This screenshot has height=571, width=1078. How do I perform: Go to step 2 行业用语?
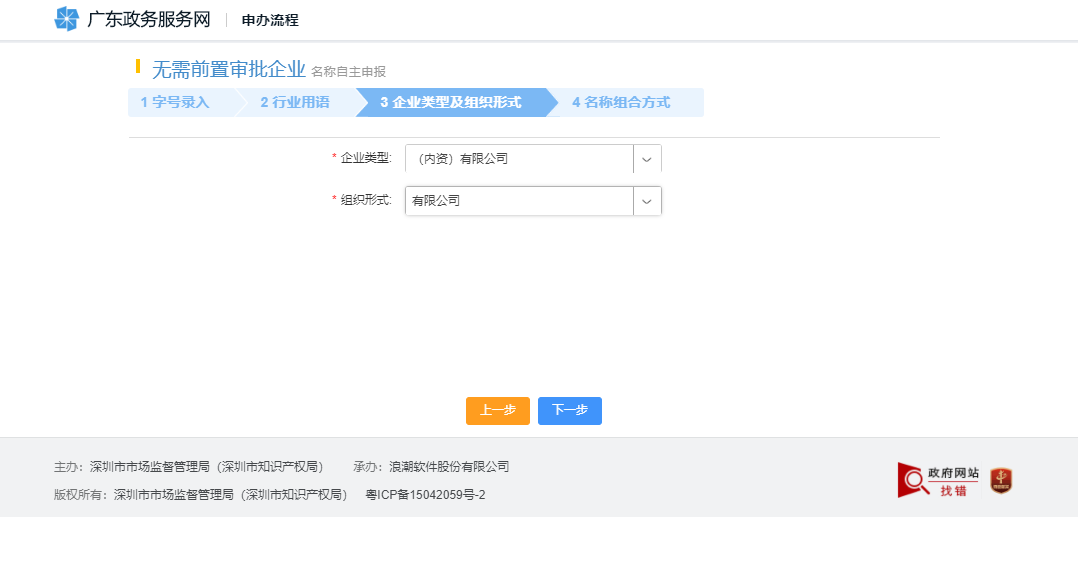[294, 102]
